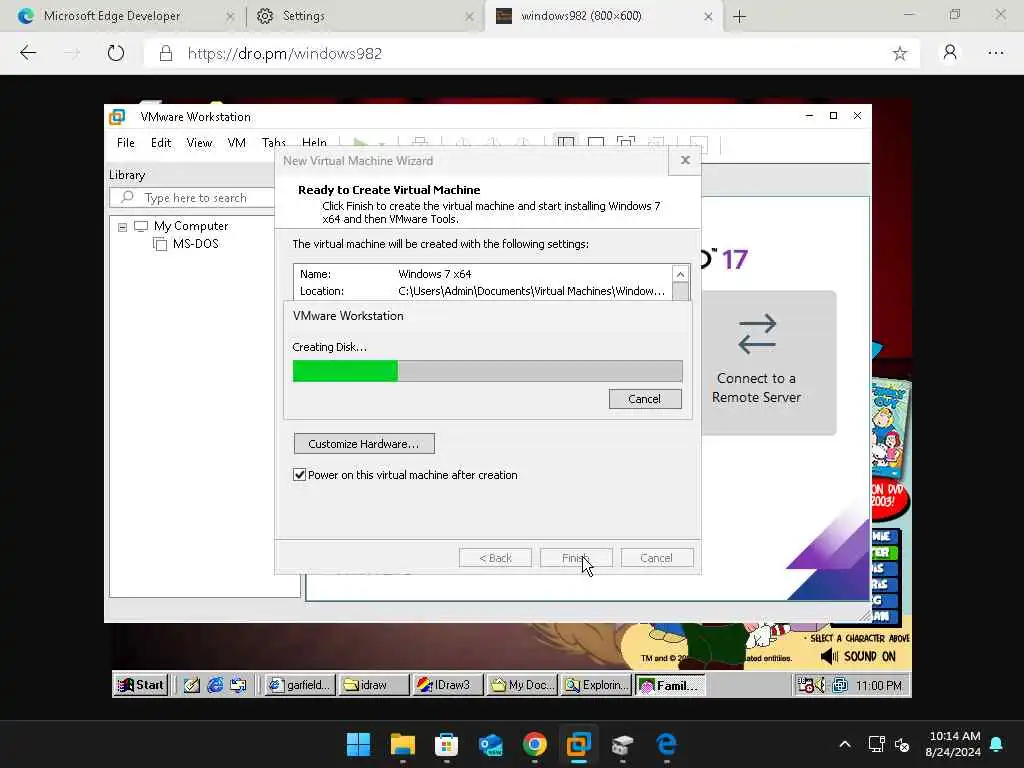Image resolution: width=1024 pixels, height=768 pixels.
Task: Click the Windows 98 Start button
Action: tap(140, 685)
